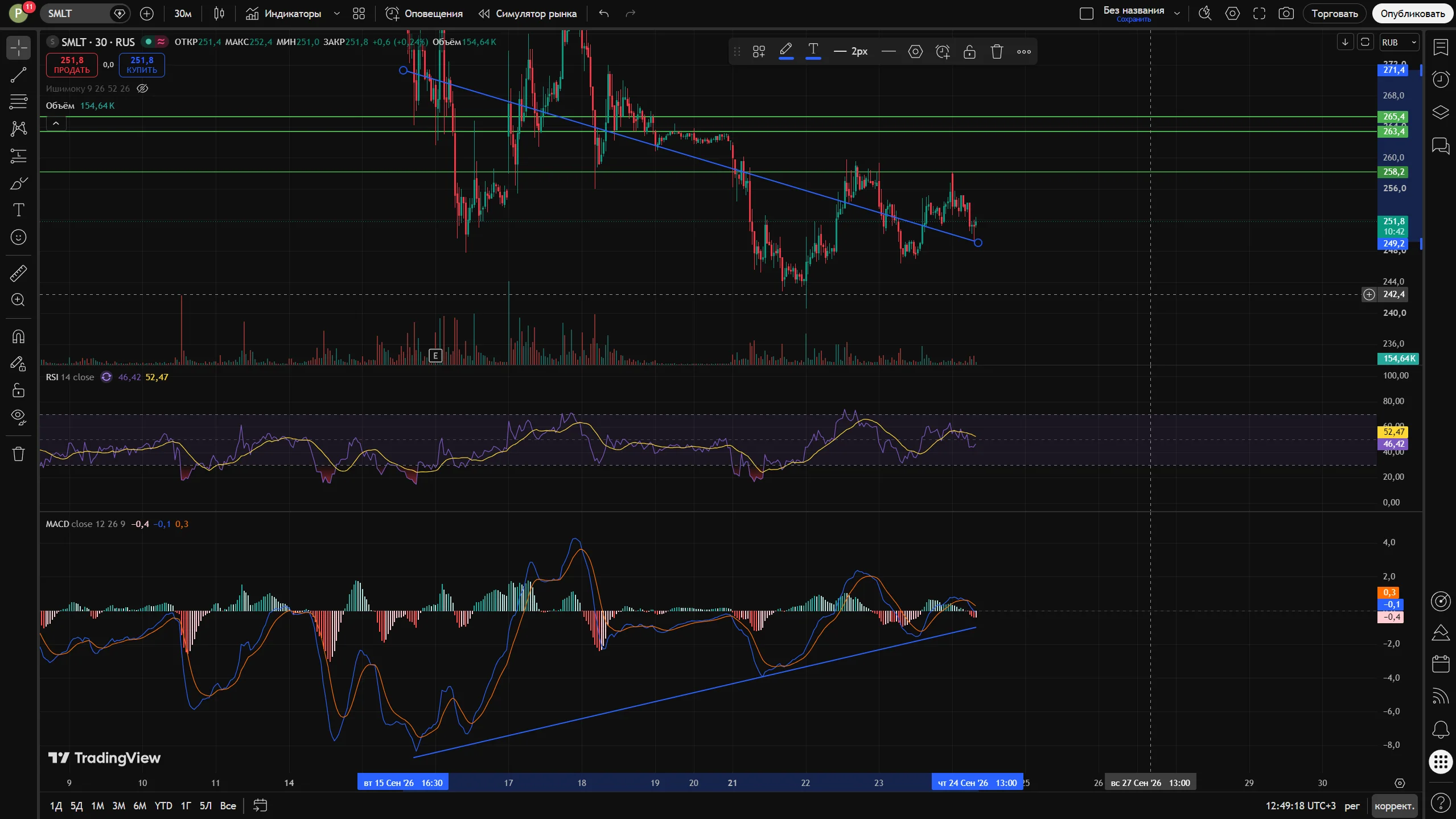Image resolution: width=1456 pixels, height=819 pixels.
Task: Open Оповещения from the top bar
Action: coord(424,14)
